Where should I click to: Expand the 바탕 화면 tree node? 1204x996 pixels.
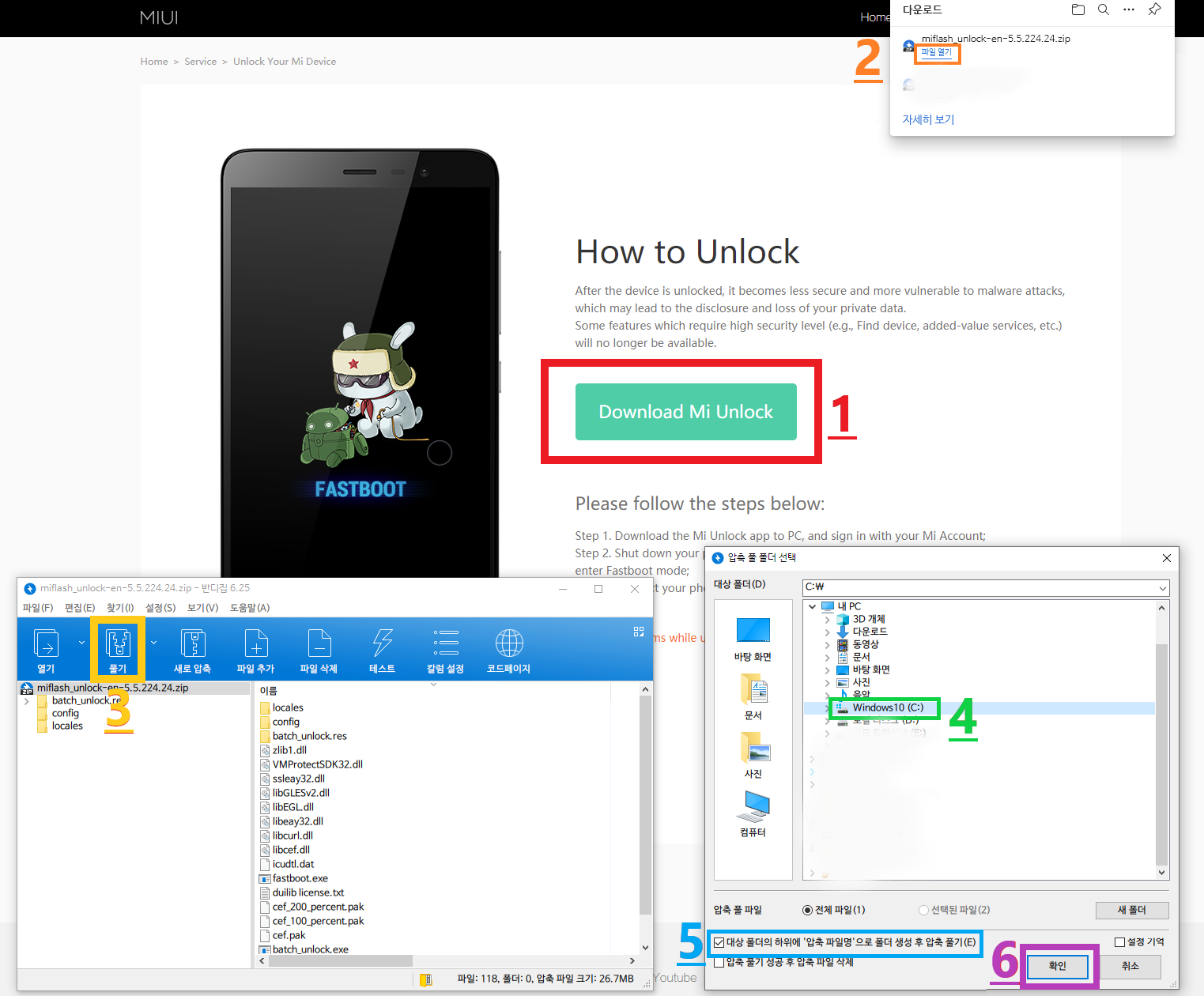tap(827, 670)
